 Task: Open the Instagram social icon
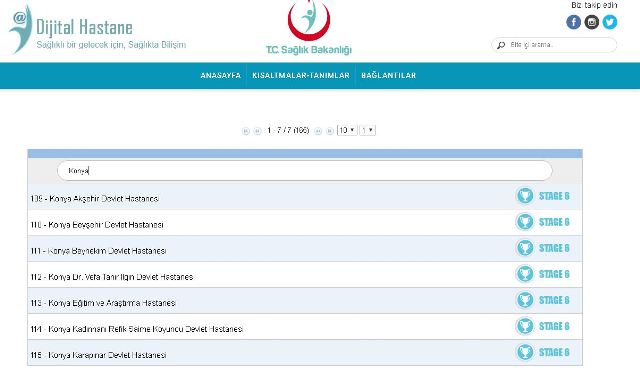pos(591,22)
